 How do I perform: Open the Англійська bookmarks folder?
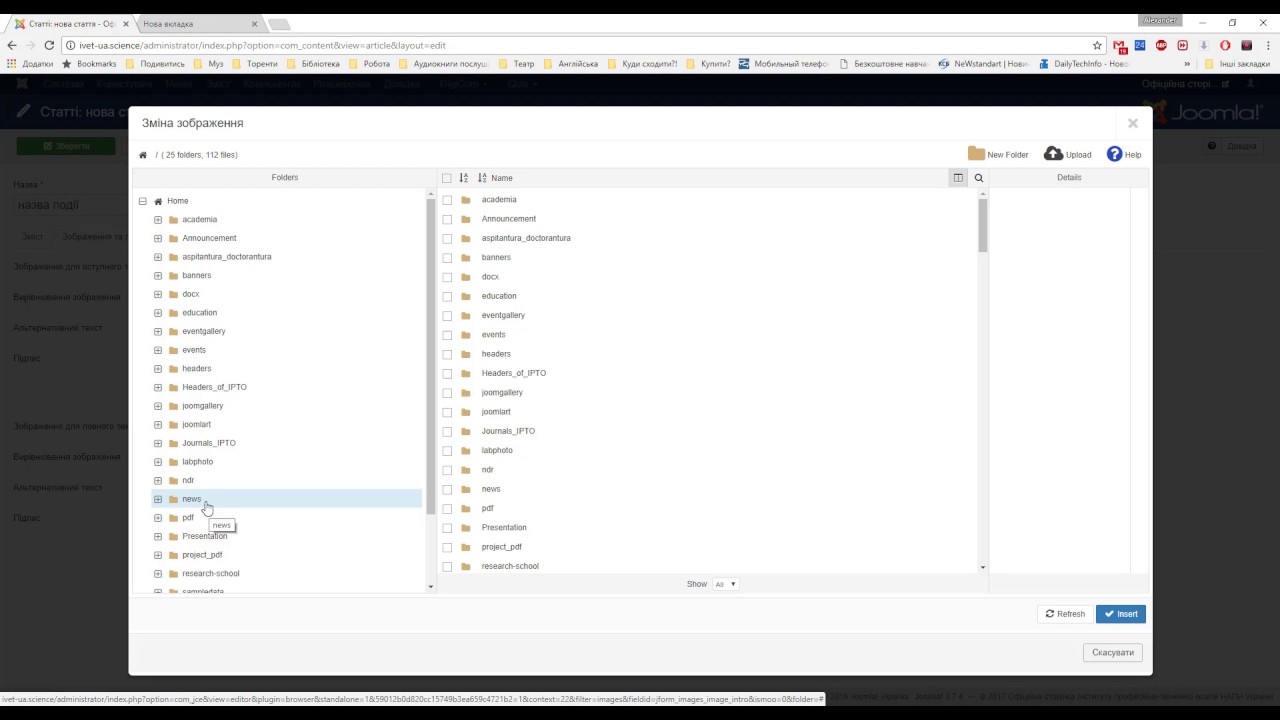click(x=570, y=63)
